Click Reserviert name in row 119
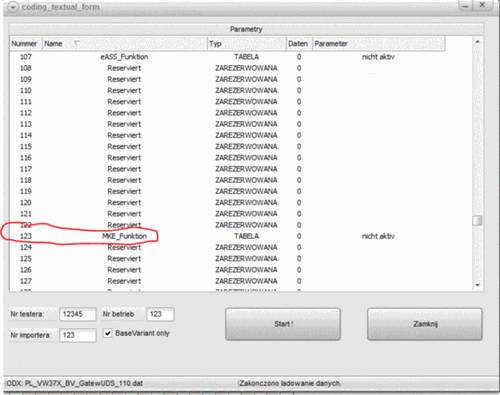500x395 pixels. pos(124,192)
